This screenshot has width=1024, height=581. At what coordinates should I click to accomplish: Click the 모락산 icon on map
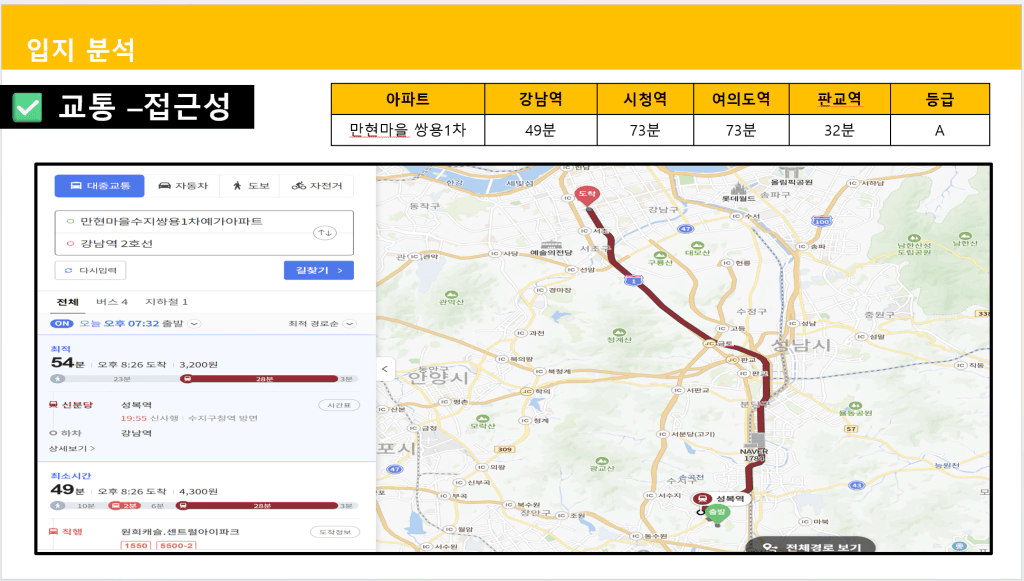pos(483,418)
